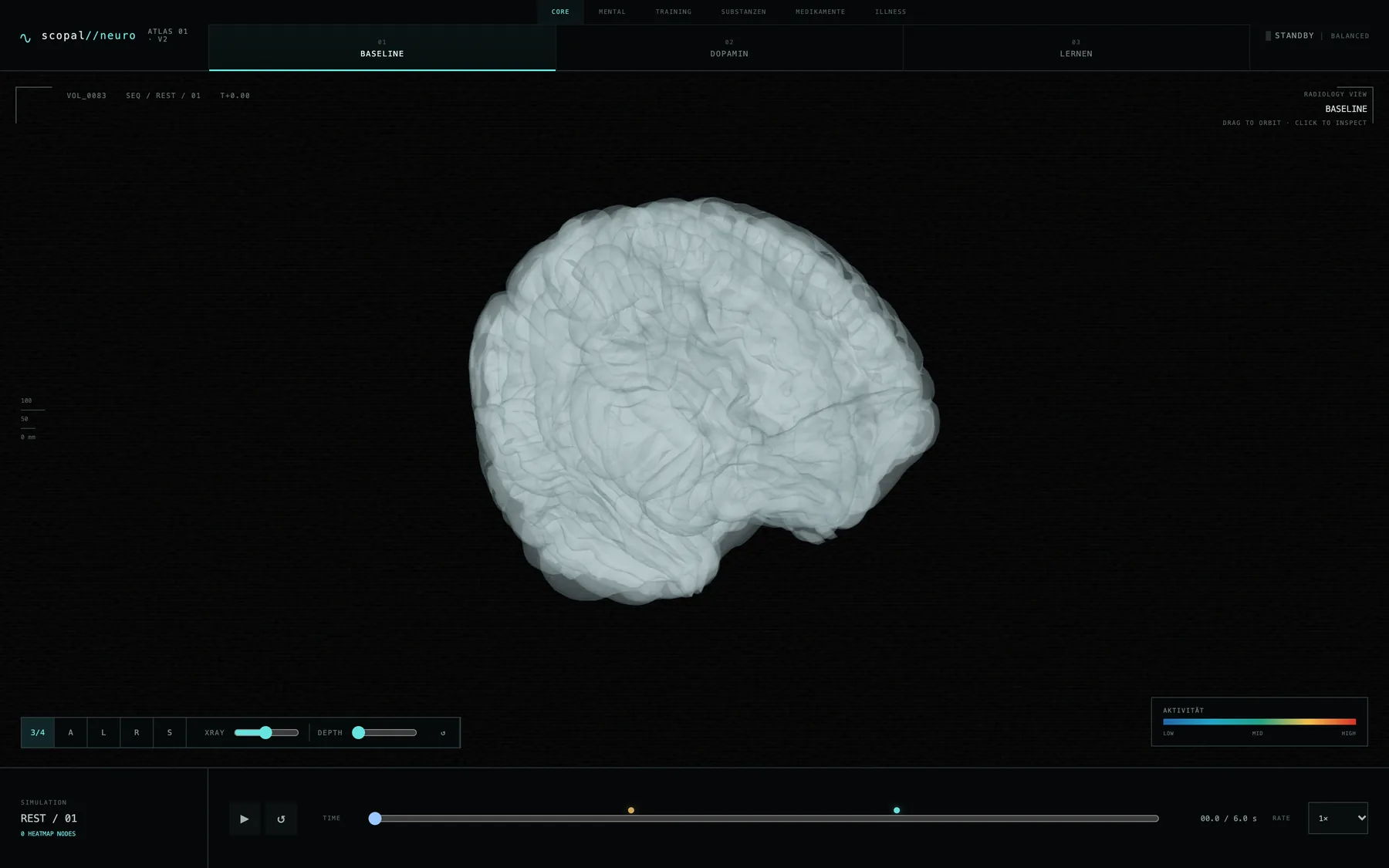
Task: Select the 02 DOPAMIN scenario tab
Action: click(x=729, y=48)
